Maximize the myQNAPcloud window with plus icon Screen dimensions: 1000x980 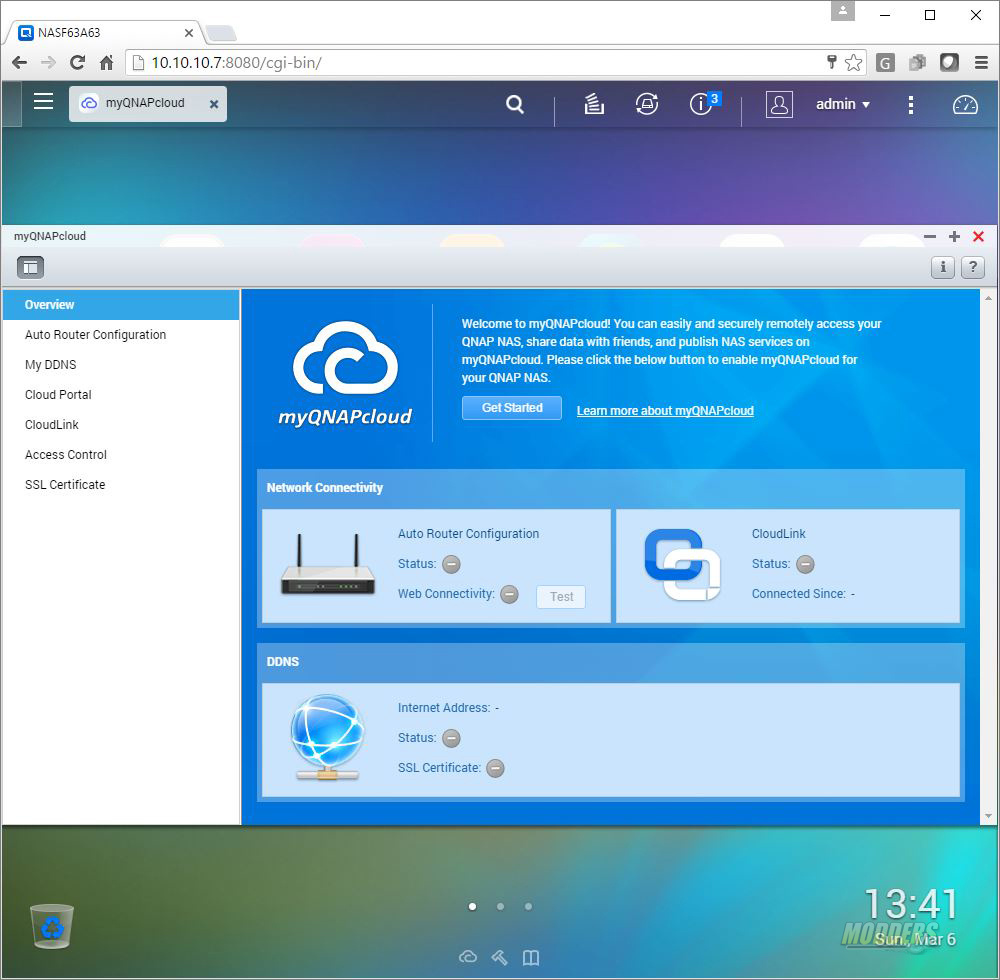pyautogui.click(x=954, y=237)
